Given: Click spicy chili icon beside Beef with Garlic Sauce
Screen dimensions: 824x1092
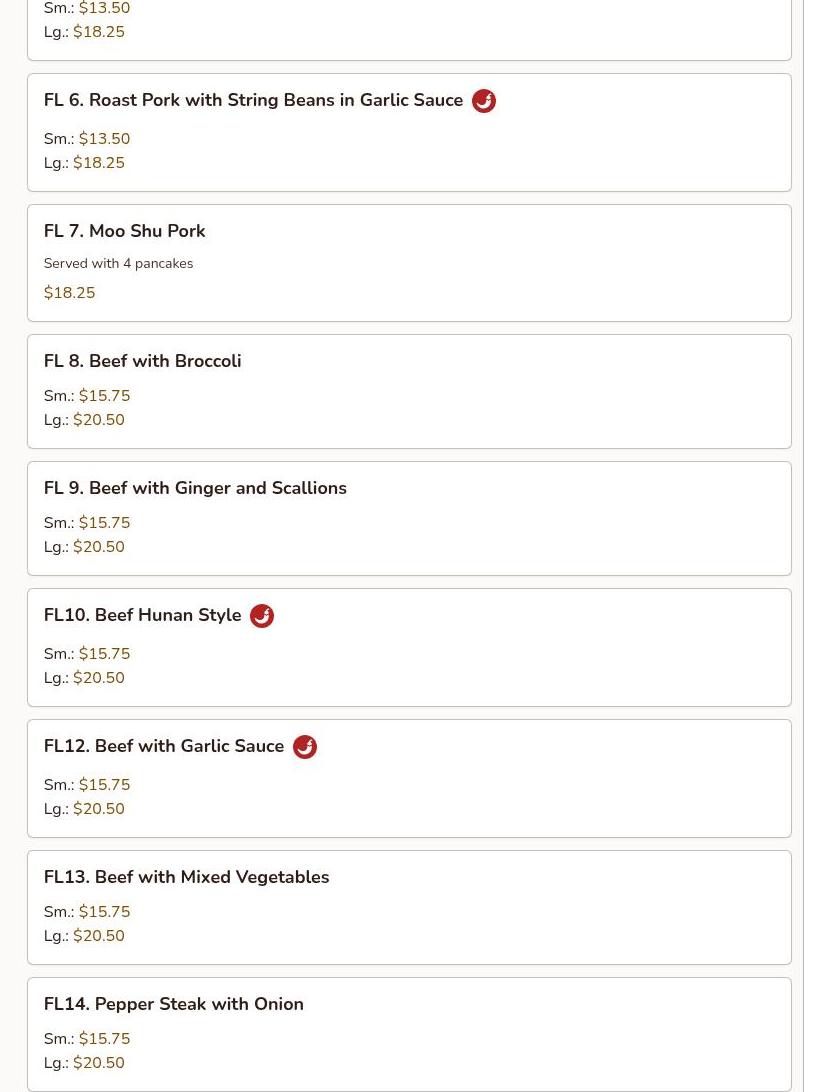Looking at the screenshot, I should point(305,747).
